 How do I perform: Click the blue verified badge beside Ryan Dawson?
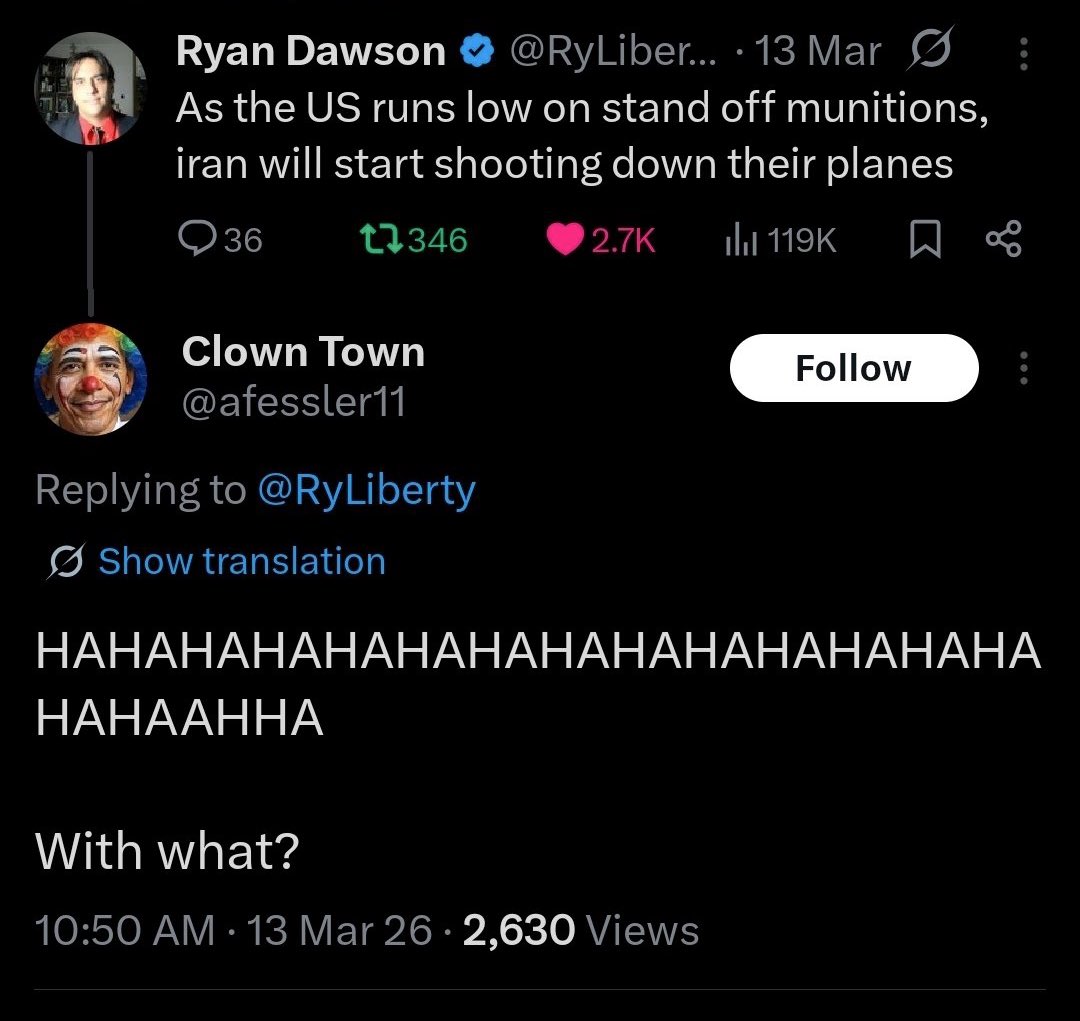click(x=475, y=51)
